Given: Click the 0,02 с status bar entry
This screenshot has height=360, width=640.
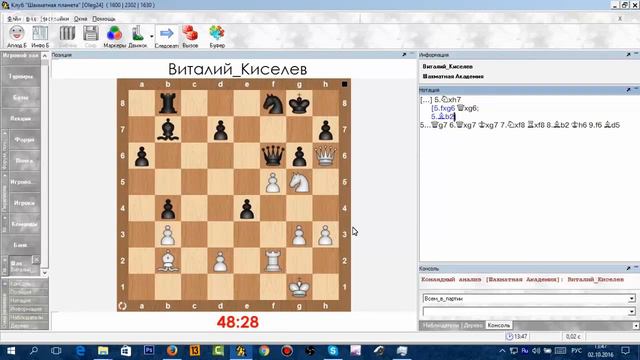Looking at the screenshot, I should click(x=573, y=336).
